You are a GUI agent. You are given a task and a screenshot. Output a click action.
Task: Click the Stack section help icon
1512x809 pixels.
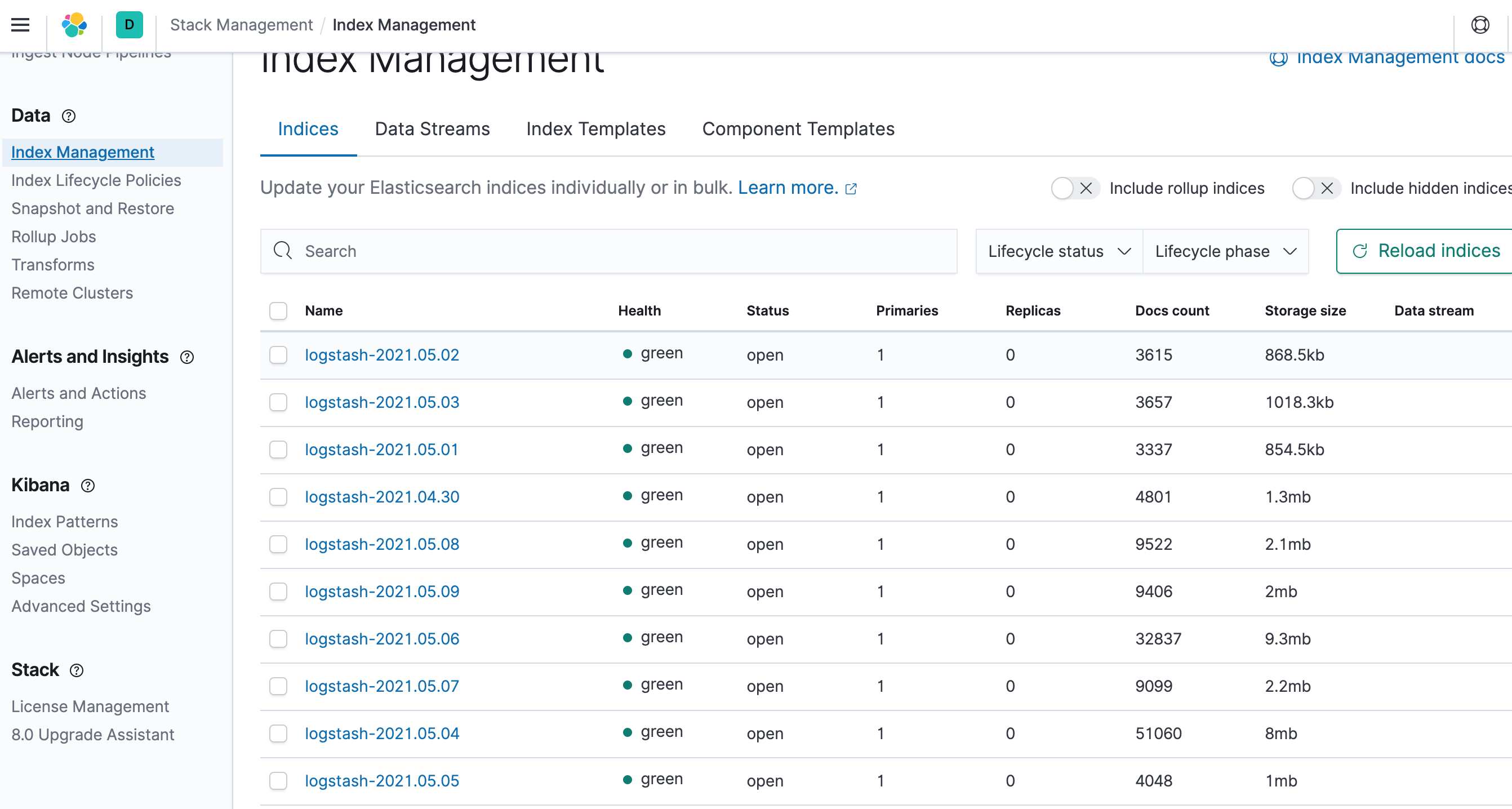click(77, 670)
